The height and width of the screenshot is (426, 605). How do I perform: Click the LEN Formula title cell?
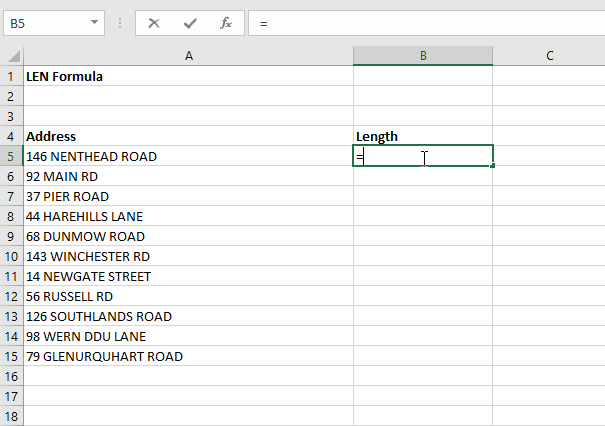[x=188, y=76]
